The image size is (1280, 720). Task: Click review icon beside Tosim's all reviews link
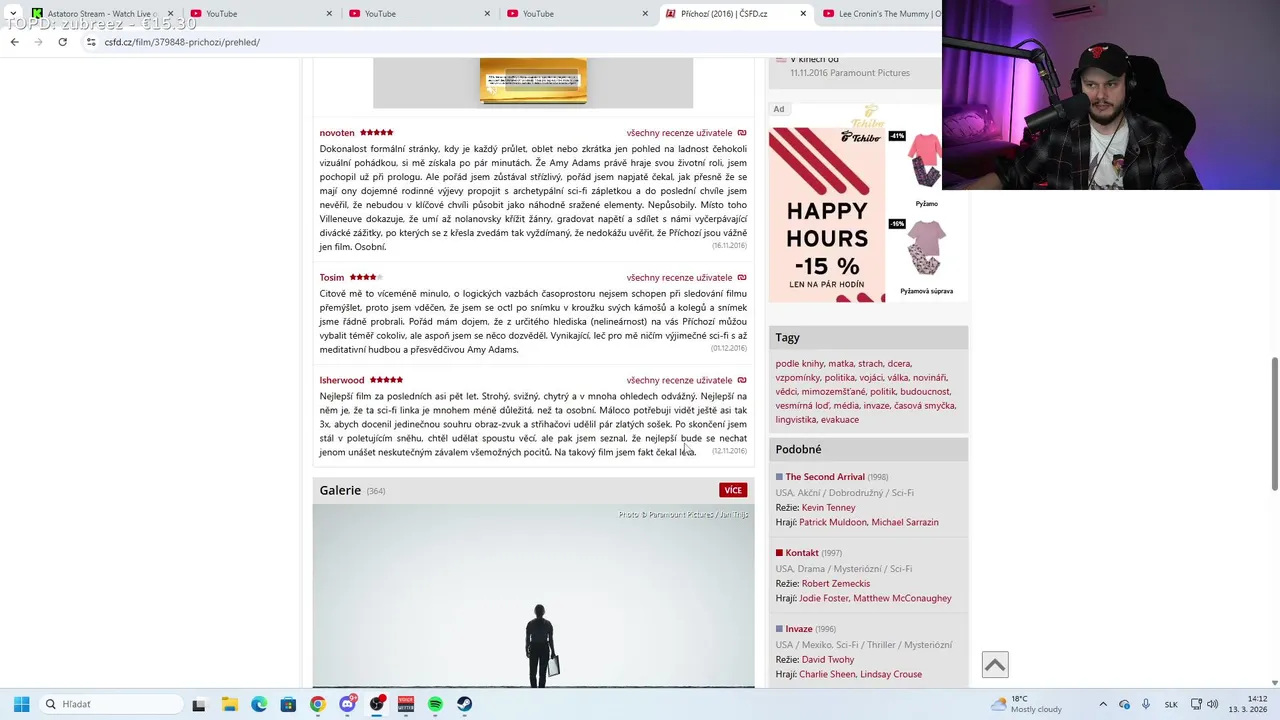pos(742,277)
